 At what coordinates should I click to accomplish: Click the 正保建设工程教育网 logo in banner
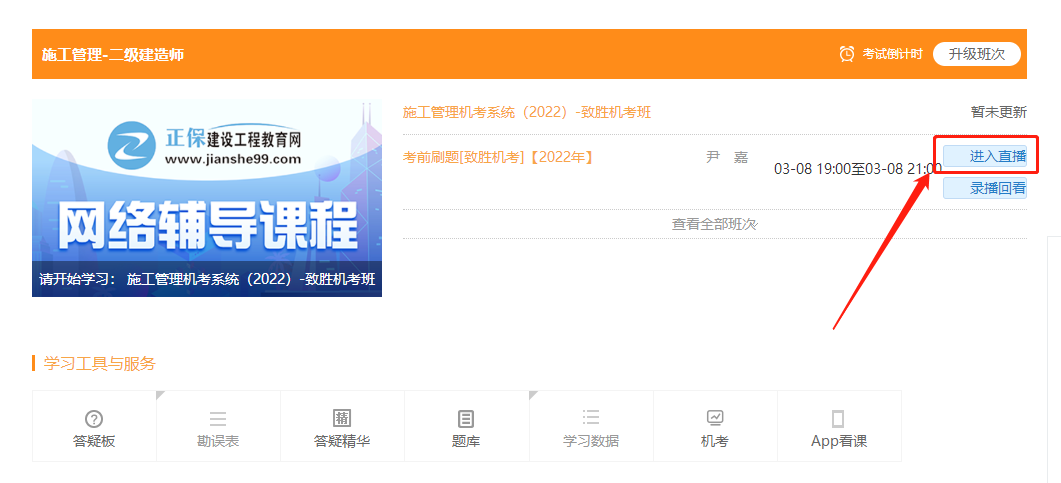click(207, 145)
